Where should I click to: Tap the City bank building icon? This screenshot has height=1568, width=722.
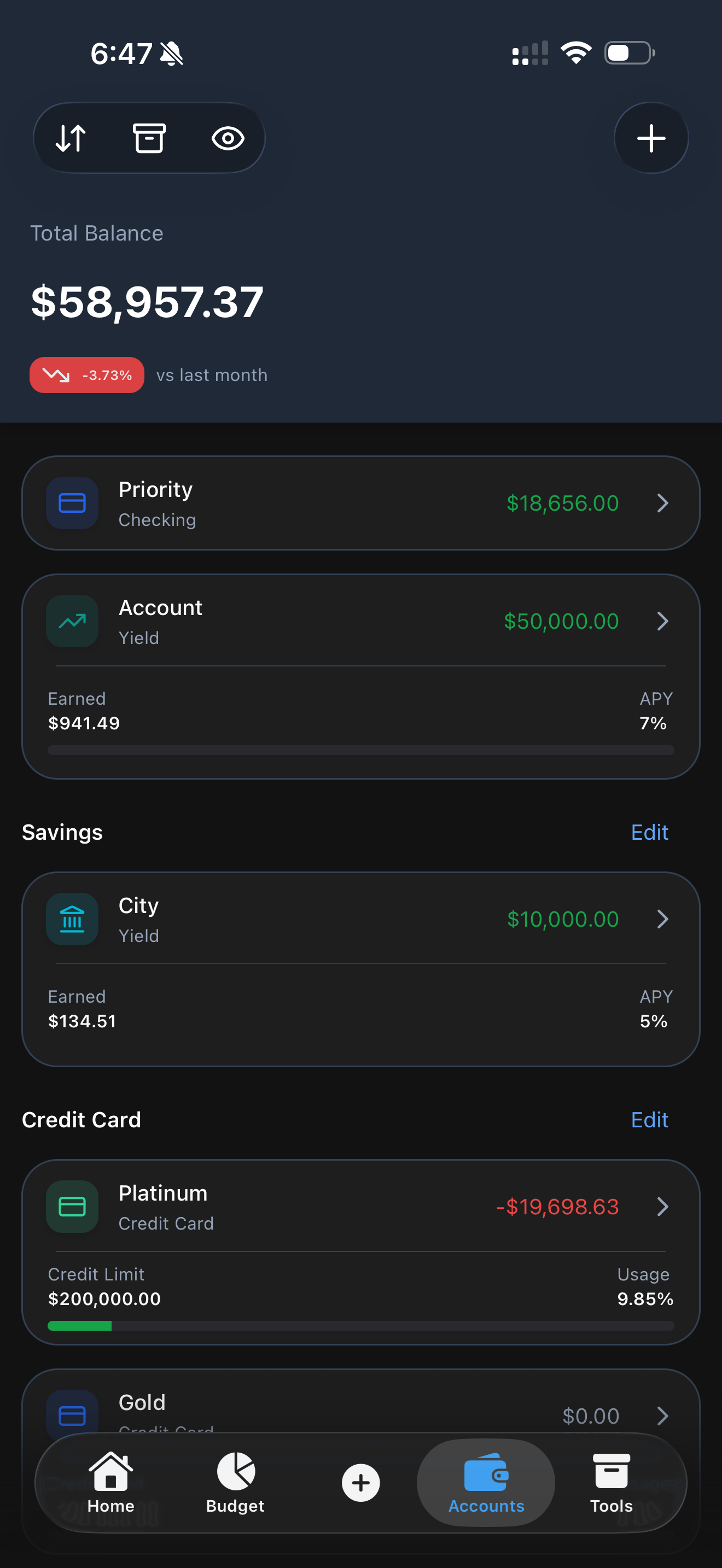(x=72, y=918)
